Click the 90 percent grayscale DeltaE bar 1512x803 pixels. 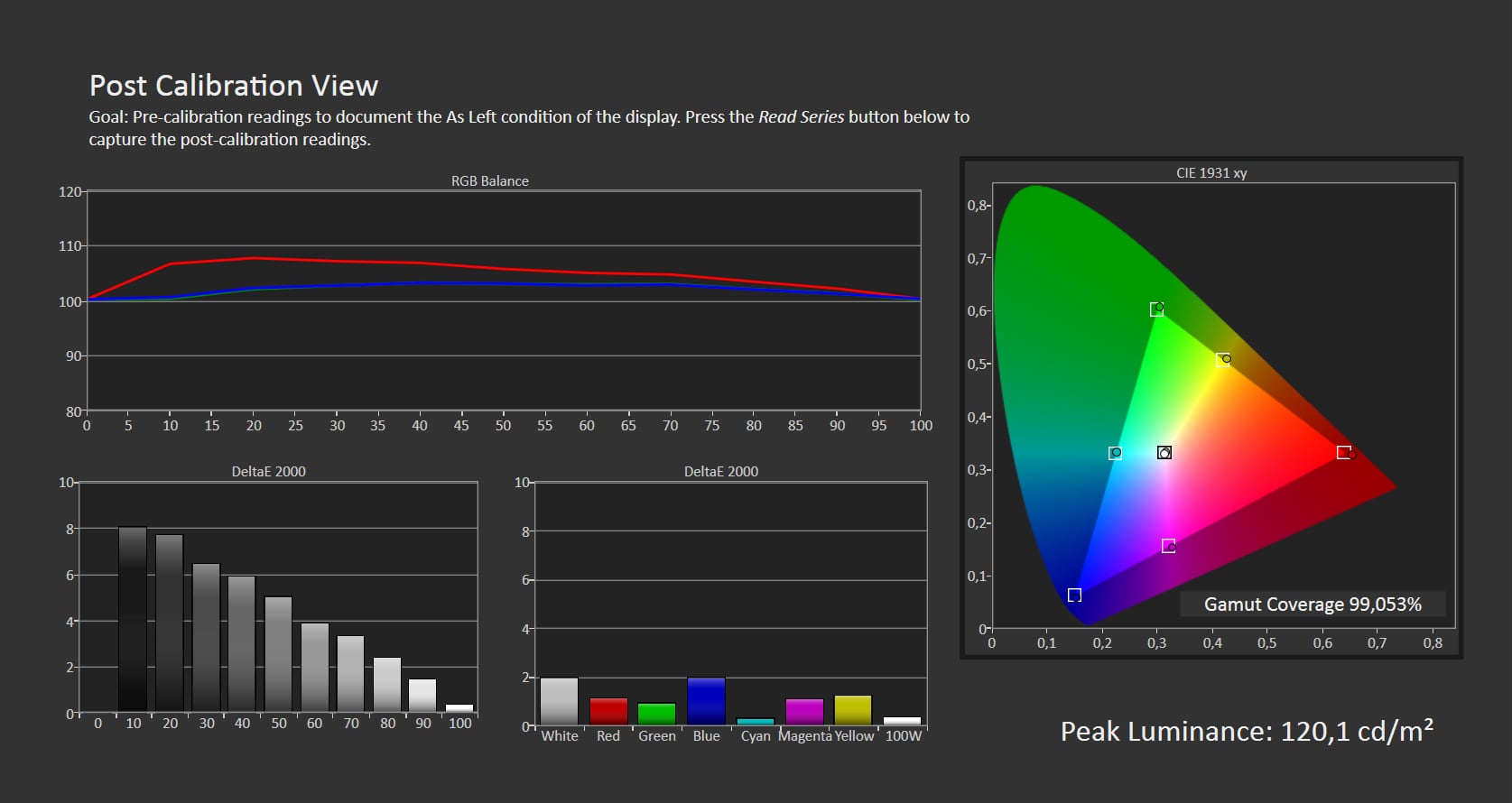tap(422, 696)
